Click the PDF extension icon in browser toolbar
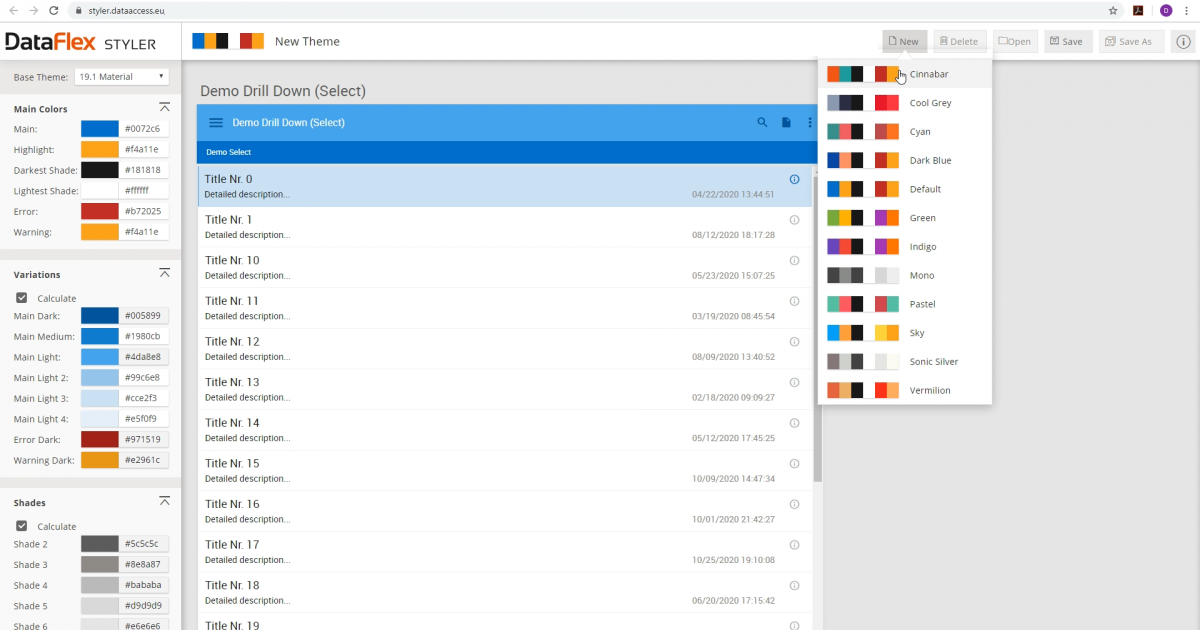 1139,10
